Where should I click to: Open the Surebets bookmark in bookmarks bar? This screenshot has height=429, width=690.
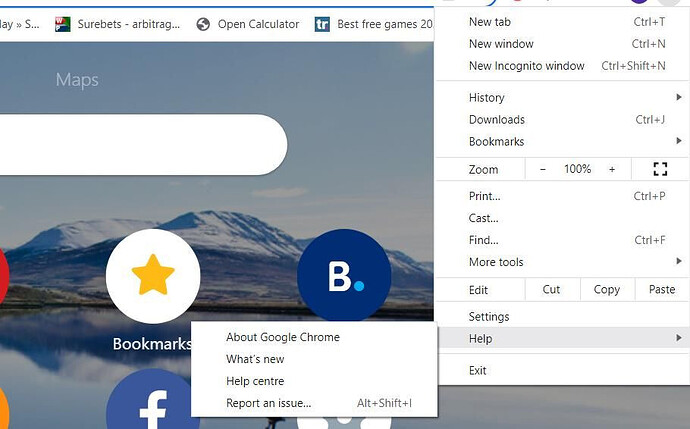coord(117,24)
